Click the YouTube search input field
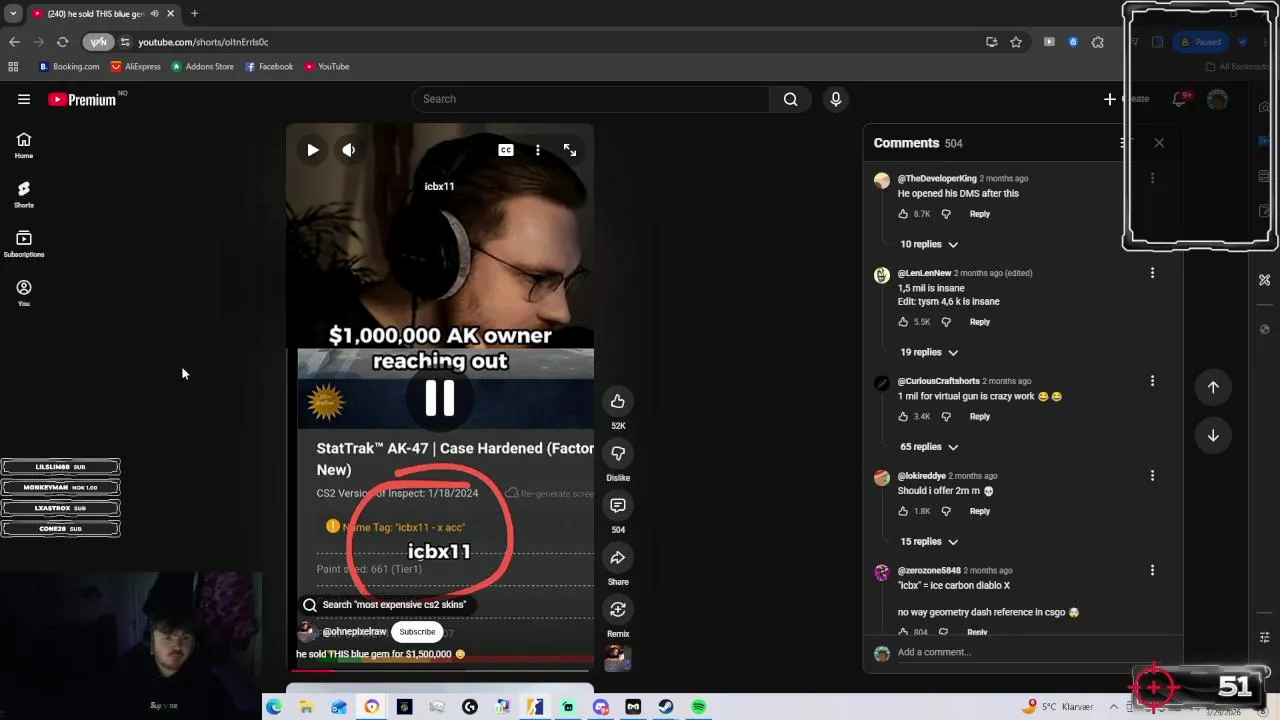This screenshot has width=1280, height=720. point(590,99)
